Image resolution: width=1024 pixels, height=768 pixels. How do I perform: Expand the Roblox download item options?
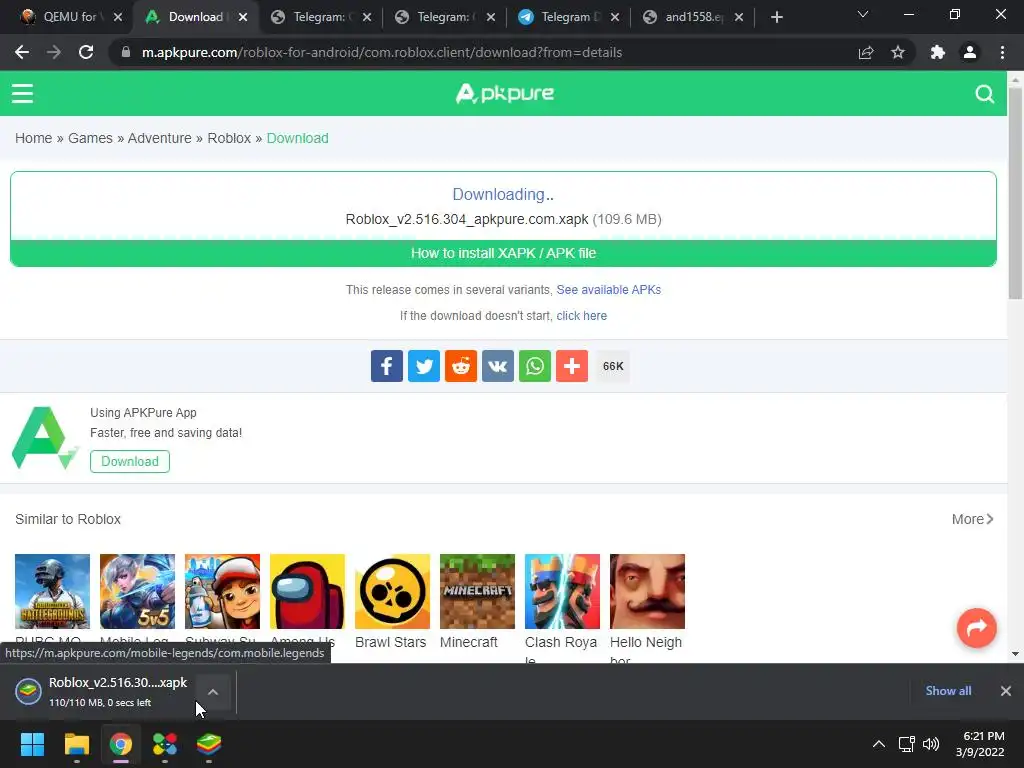213,692
